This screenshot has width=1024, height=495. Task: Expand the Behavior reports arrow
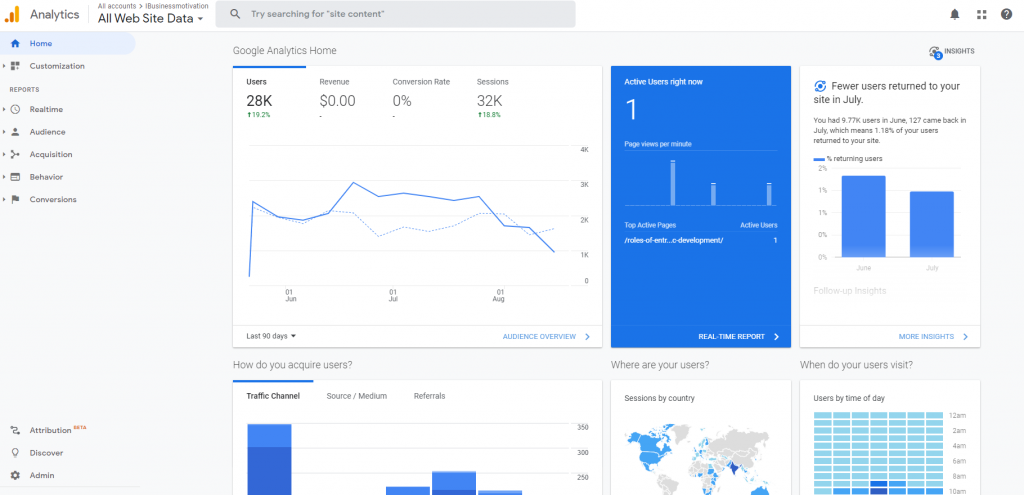(x=4, y=177)
